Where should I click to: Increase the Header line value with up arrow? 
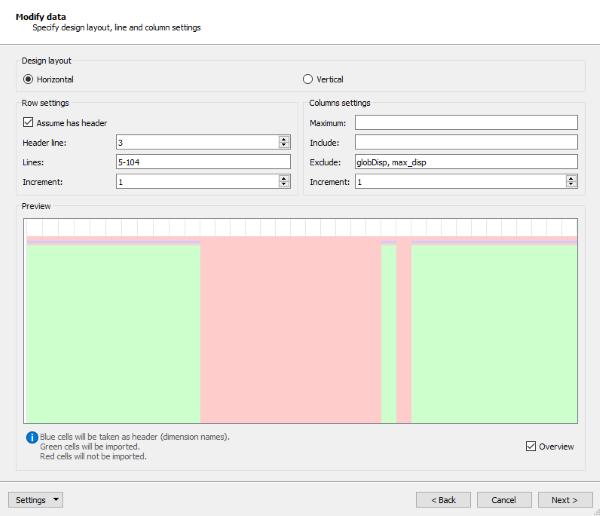click(x=284, y=139)
